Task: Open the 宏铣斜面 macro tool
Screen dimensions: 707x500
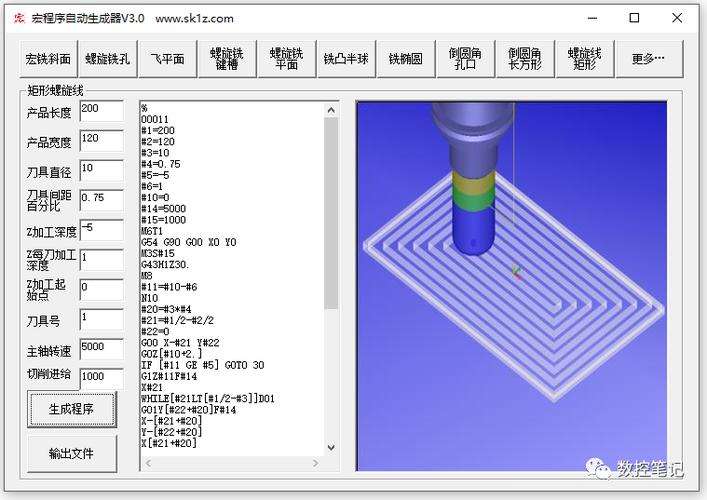Action: tap(49, 59)
